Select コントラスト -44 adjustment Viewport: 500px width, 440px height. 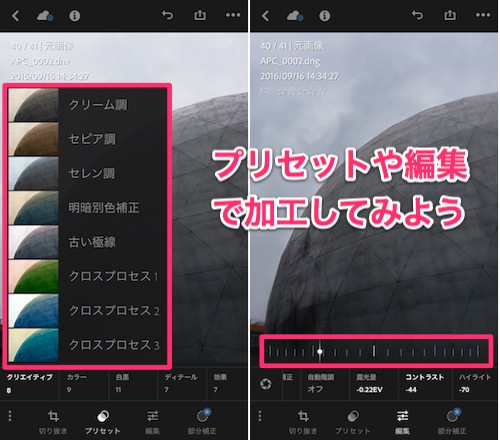425,383
